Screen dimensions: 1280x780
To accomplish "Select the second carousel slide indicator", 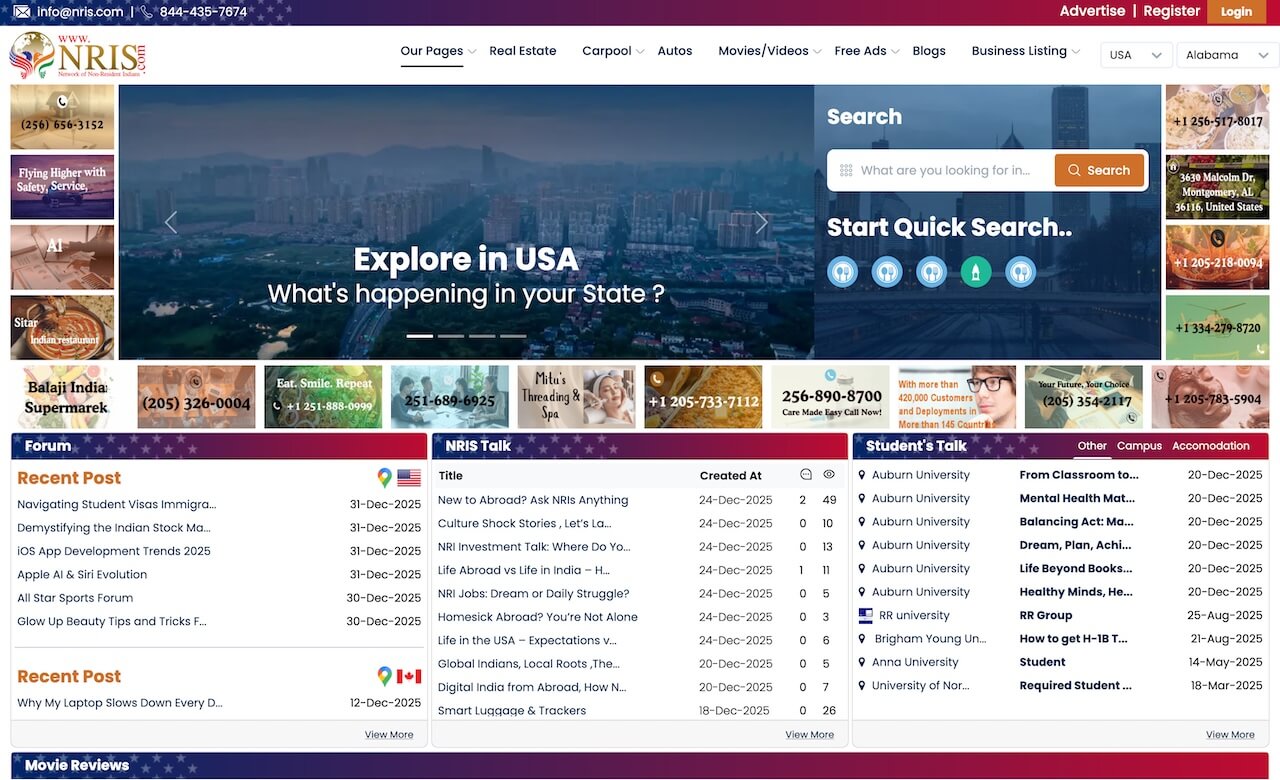I will click(451, 336).
